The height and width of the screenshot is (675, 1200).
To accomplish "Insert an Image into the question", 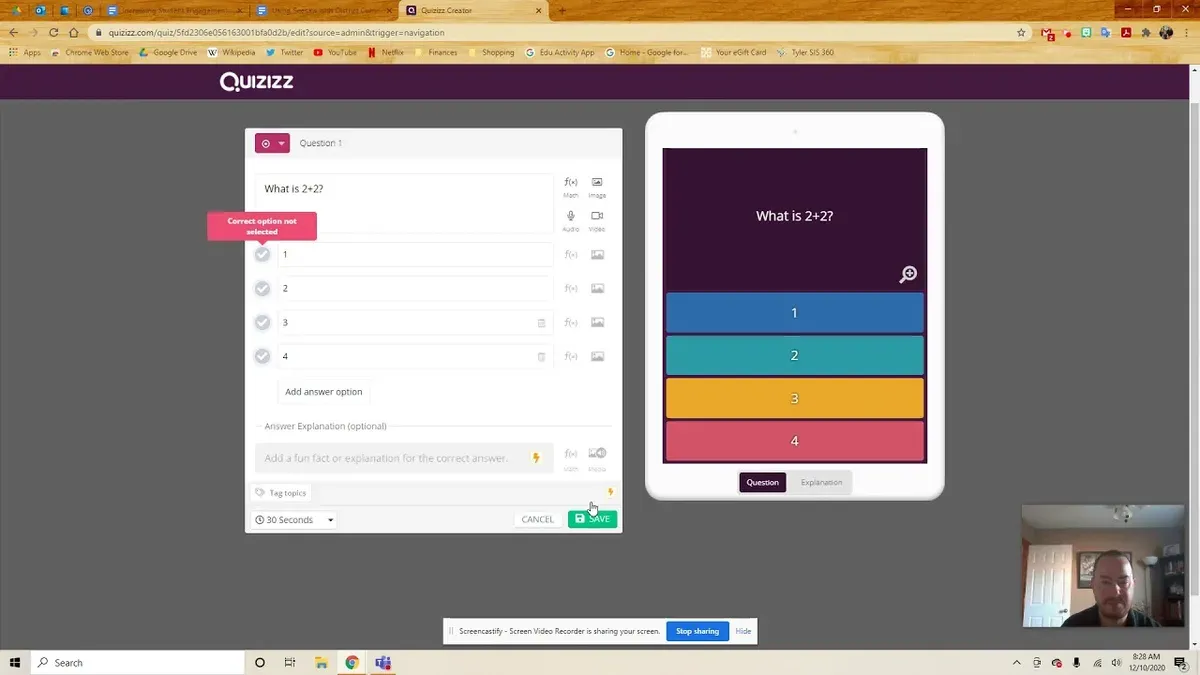I will point(597,187).
